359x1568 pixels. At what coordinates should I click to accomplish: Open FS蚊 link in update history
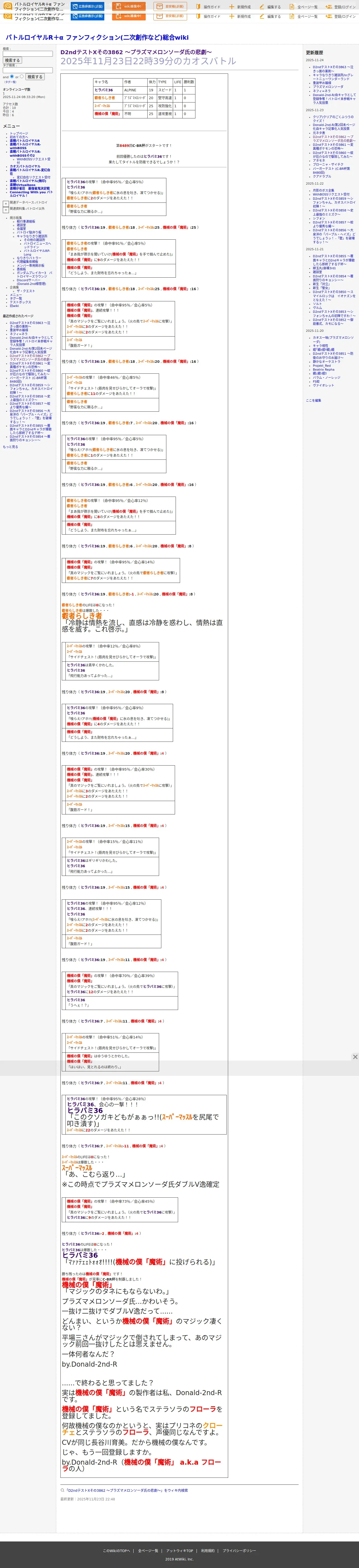click(x=316, y=381)
